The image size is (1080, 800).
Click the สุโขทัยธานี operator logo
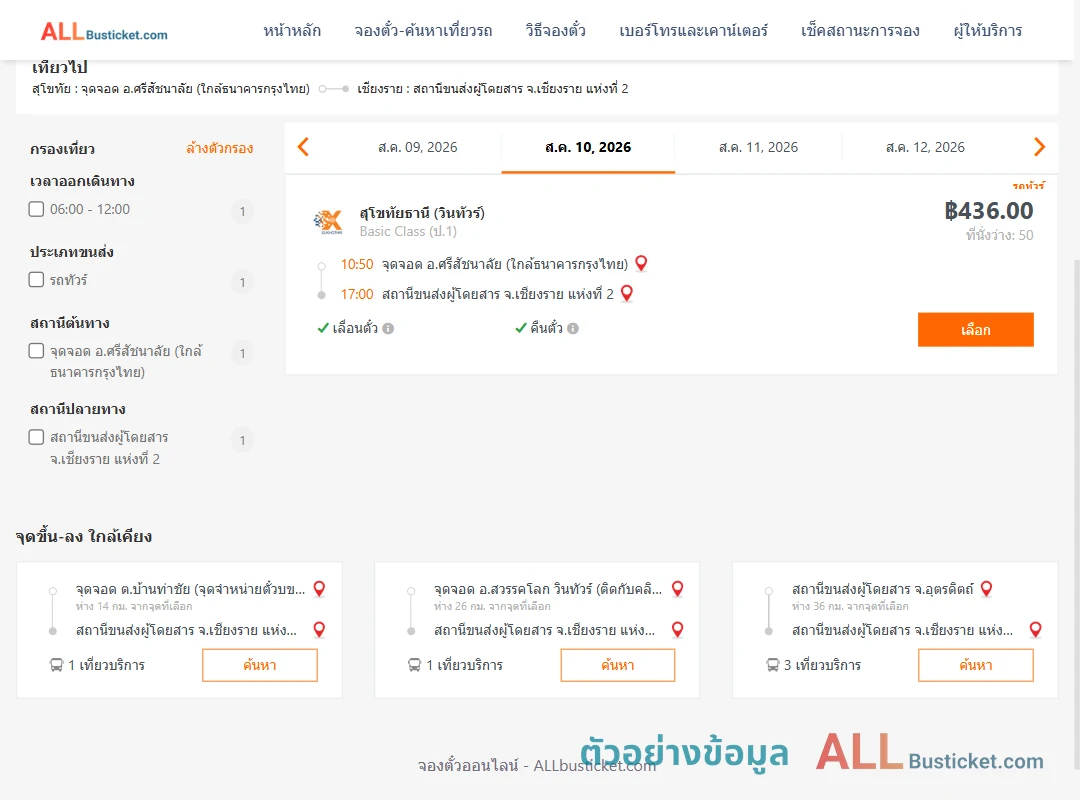pos(328,222)
